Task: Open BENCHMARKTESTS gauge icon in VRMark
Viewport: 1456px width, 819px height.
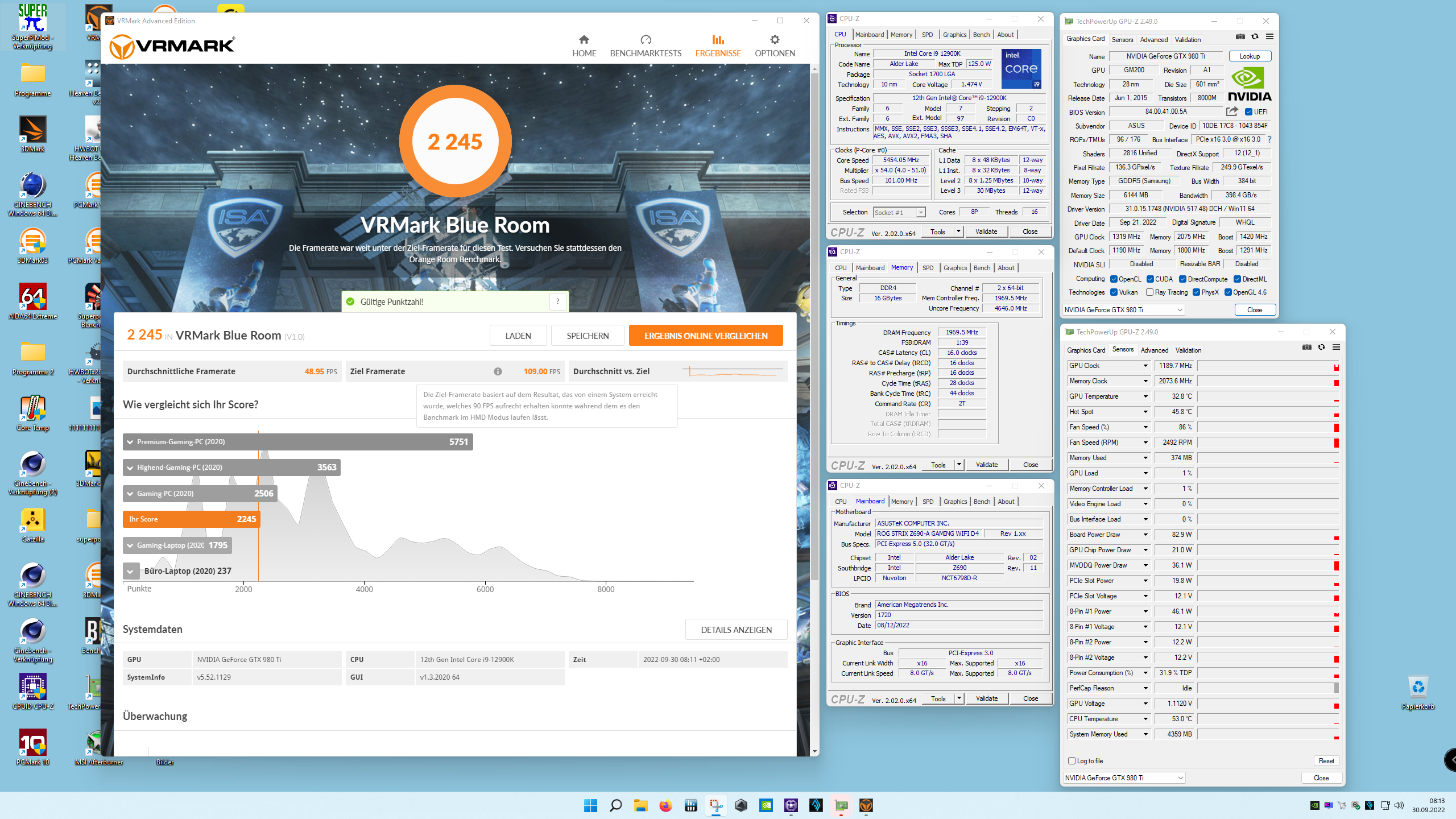Action: pos(646,40)
